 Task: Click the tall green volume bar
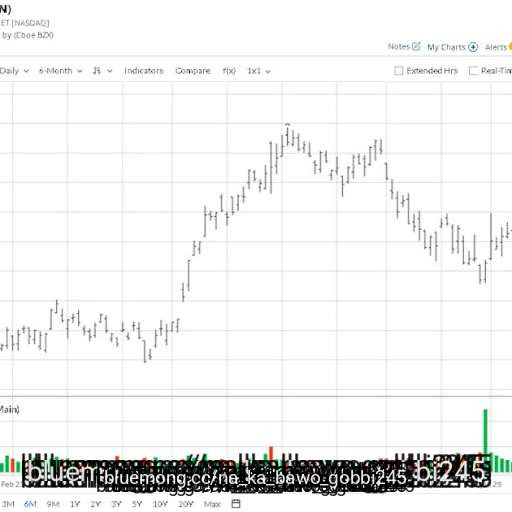[x=485, y=432]
